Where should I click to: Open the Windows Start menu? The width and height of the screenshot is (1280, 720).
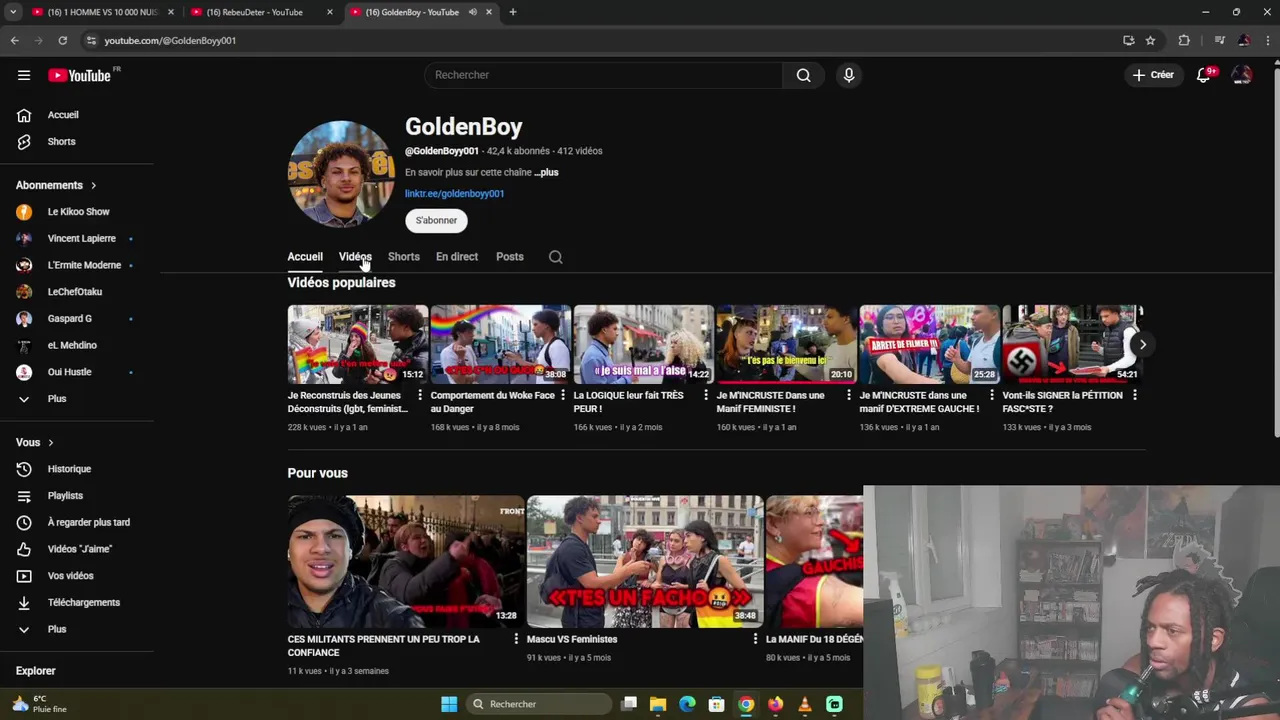click(x=449, y=704)
